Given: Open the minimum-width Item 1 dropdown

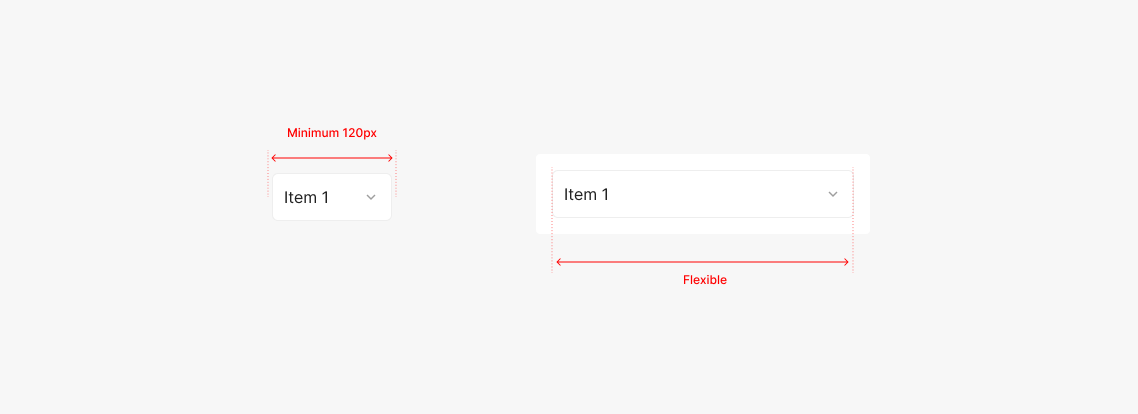Looking at the screenshot, I should tap(331, 198).
